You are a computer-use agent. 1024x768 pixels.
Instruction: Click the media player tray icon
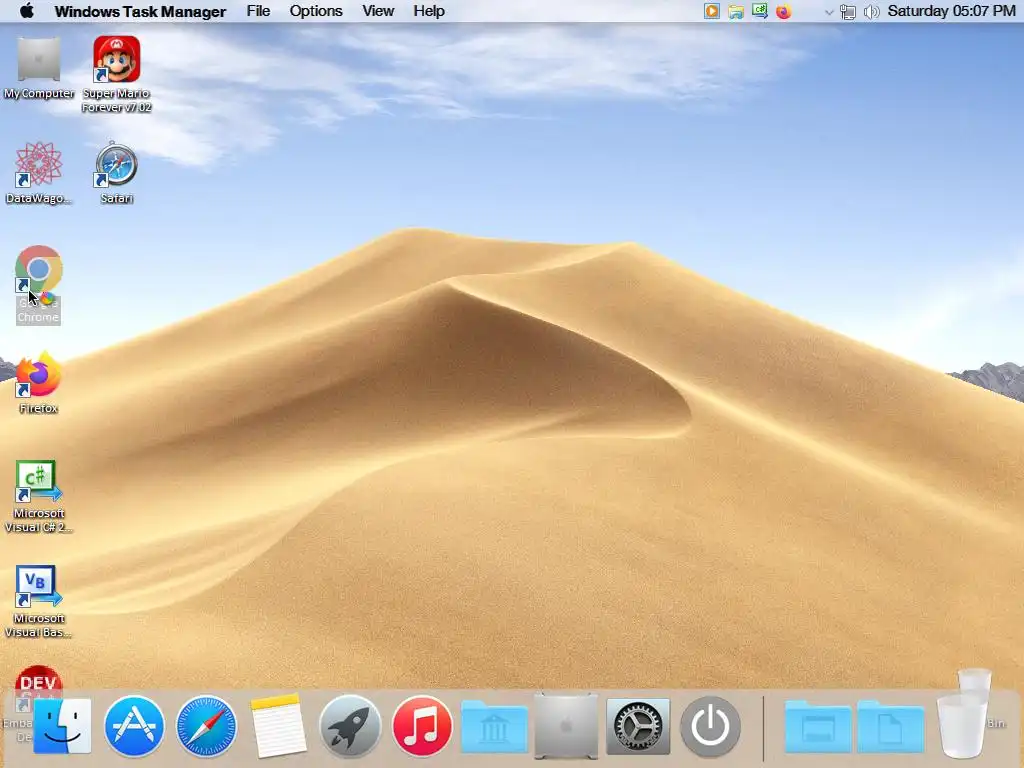[x=712, y=11]
